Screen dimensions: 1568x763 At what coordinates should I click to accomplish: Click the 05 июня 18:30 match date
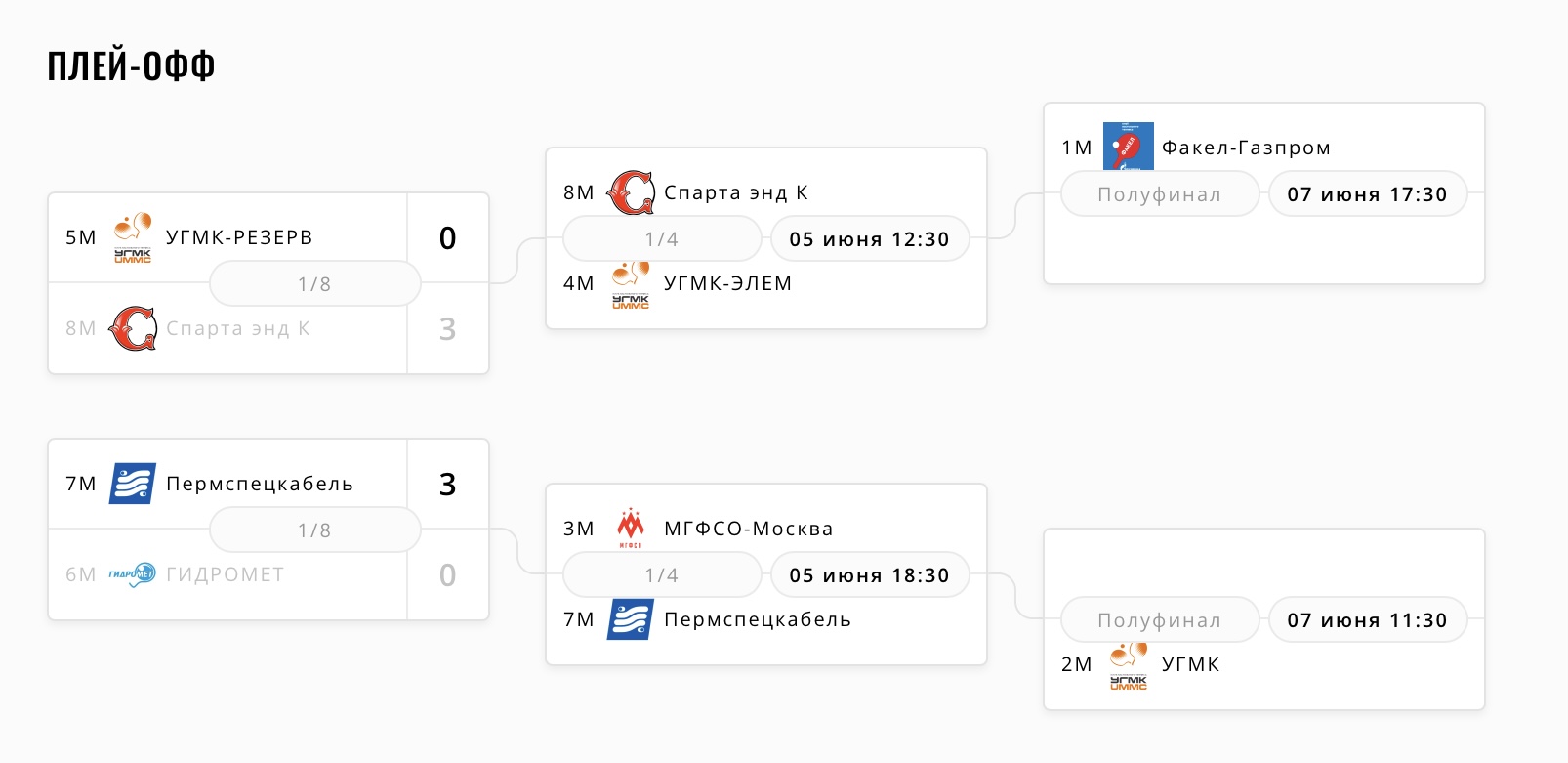pyautogui.click(x=869, y=575)
